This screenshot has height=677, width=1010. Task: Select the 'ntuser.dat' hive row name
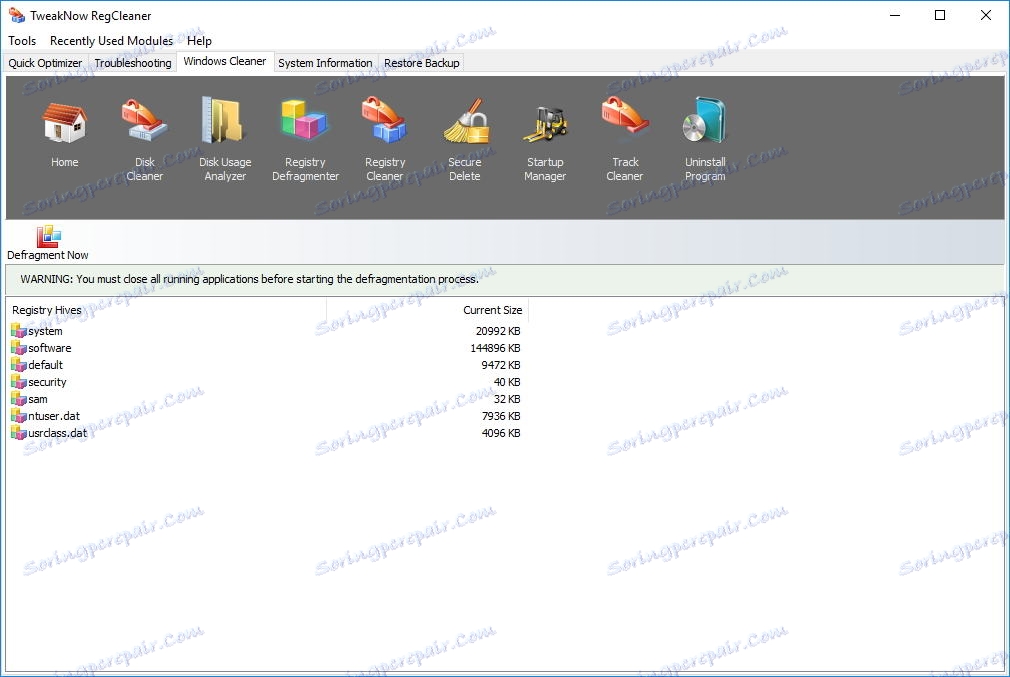click(x=54, y=416)
